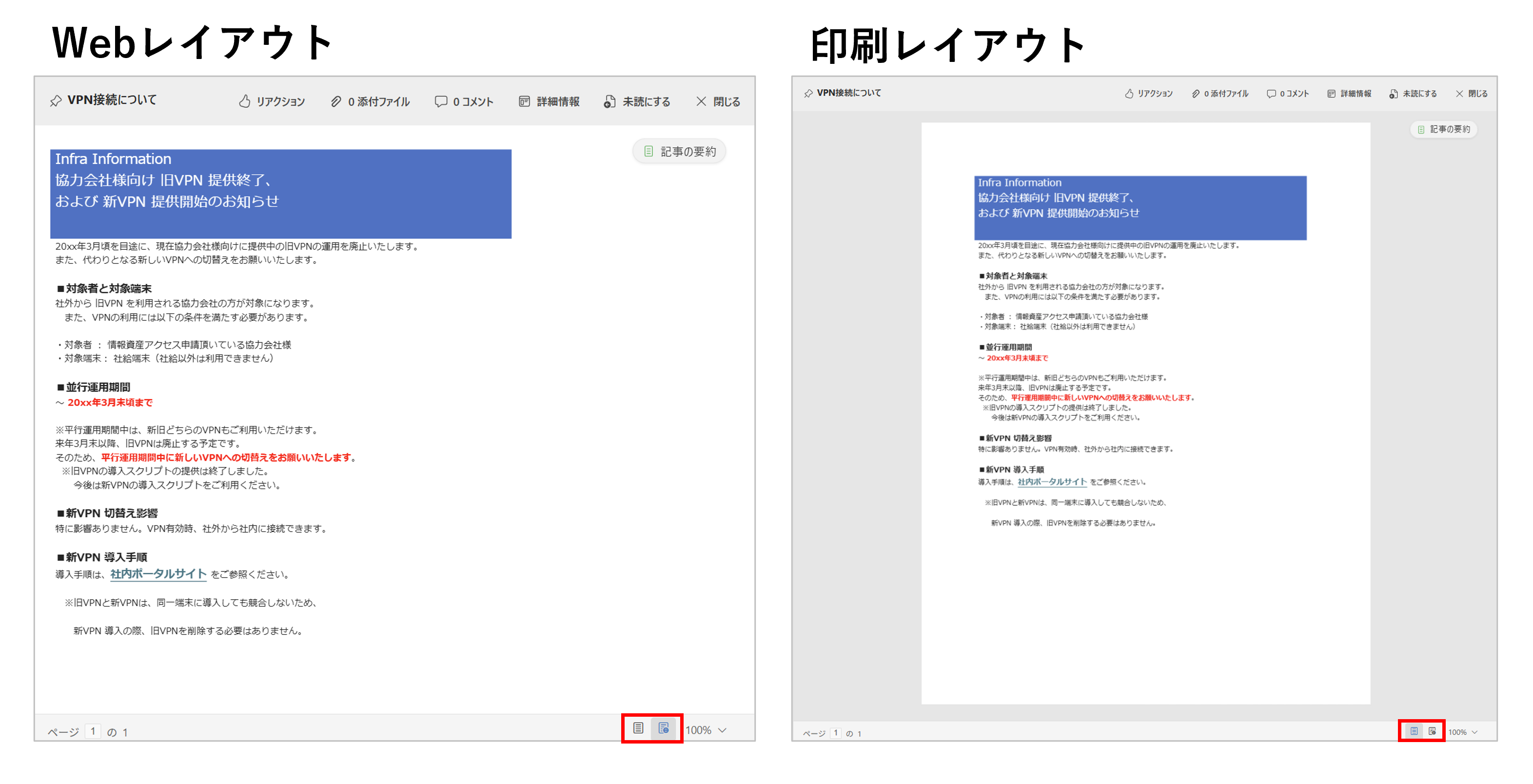Click heading ■並行運用期間 in Webレイアウト panel
1533x784 pixels.
94,388
